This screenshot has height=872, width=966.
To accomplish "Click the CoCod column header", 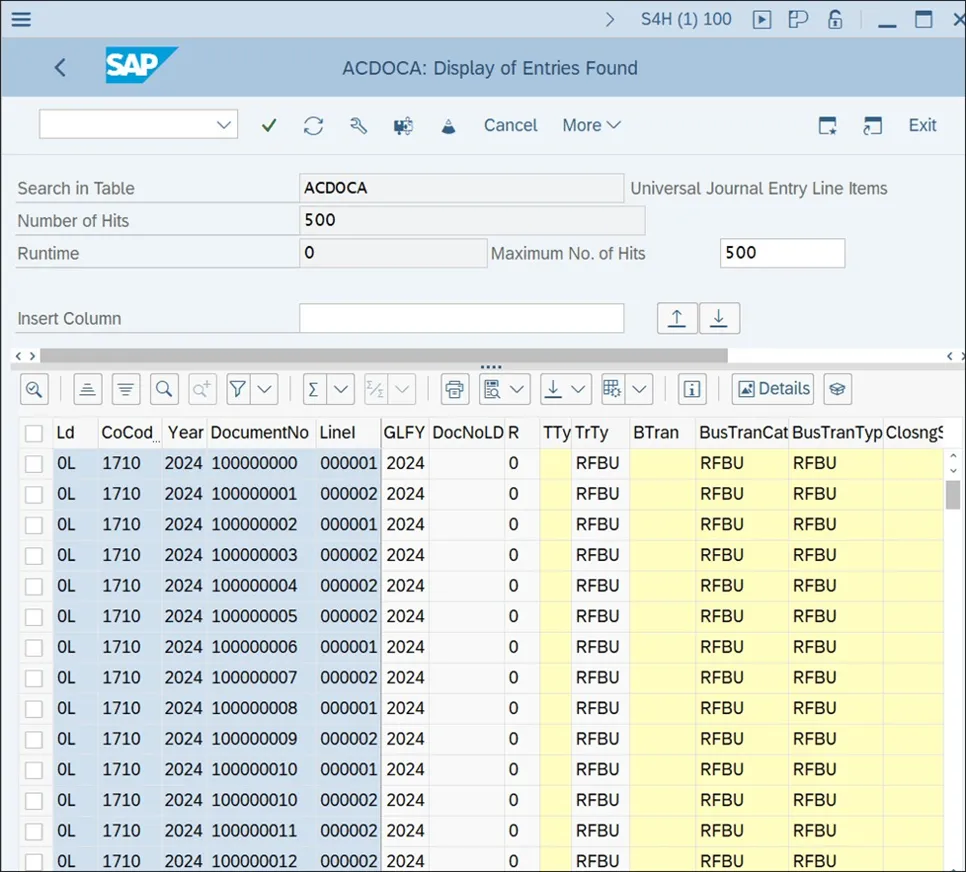I will click(x=128, y=433).
